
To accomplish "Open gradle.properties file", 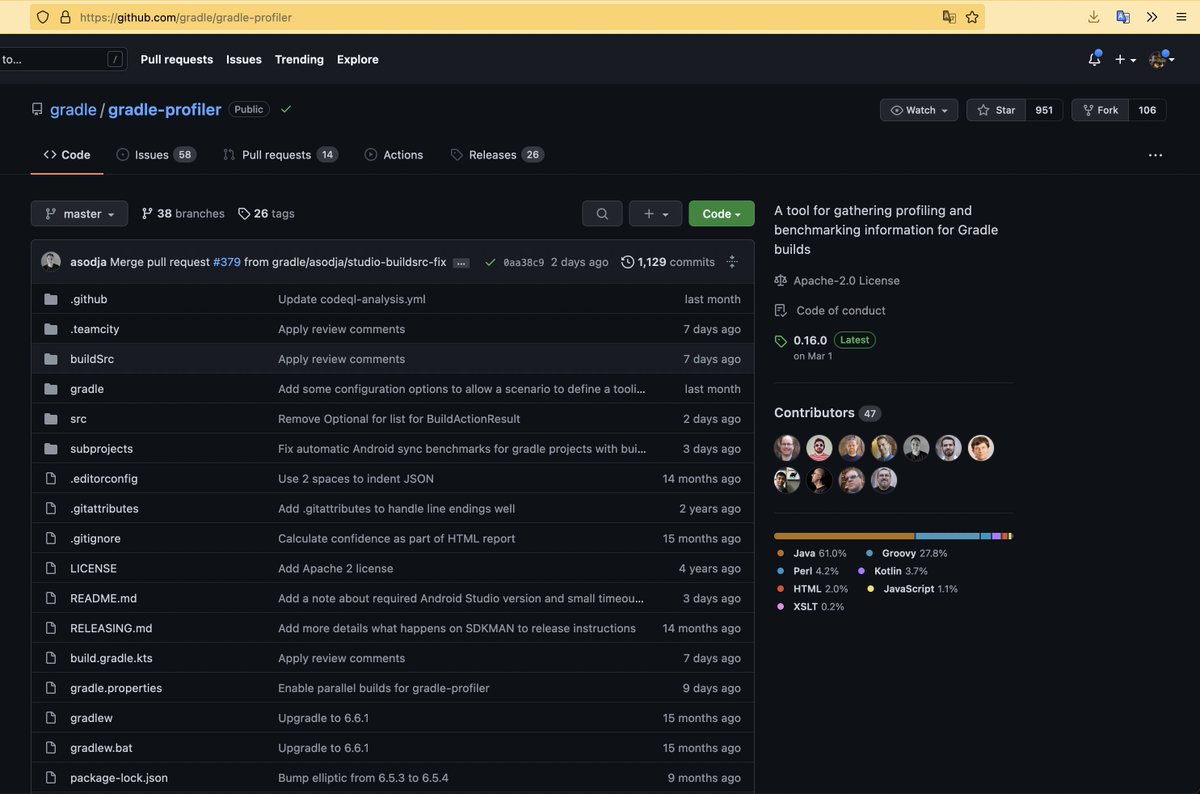I will 116,688.
